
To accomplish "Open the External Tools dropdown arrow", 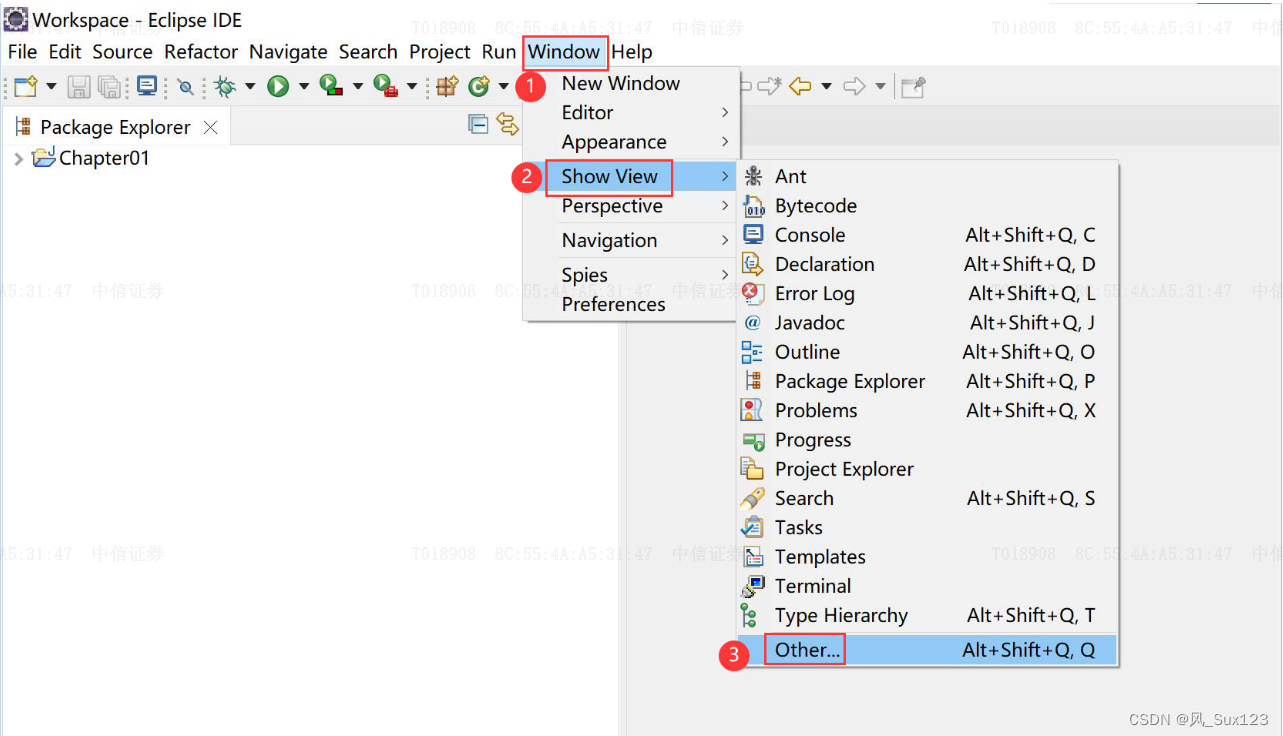I will [411, 86].
